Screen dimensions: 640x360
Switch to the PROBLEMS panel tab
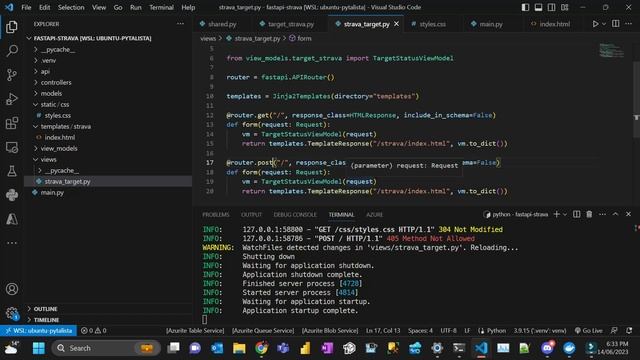(x=216, y=215)
